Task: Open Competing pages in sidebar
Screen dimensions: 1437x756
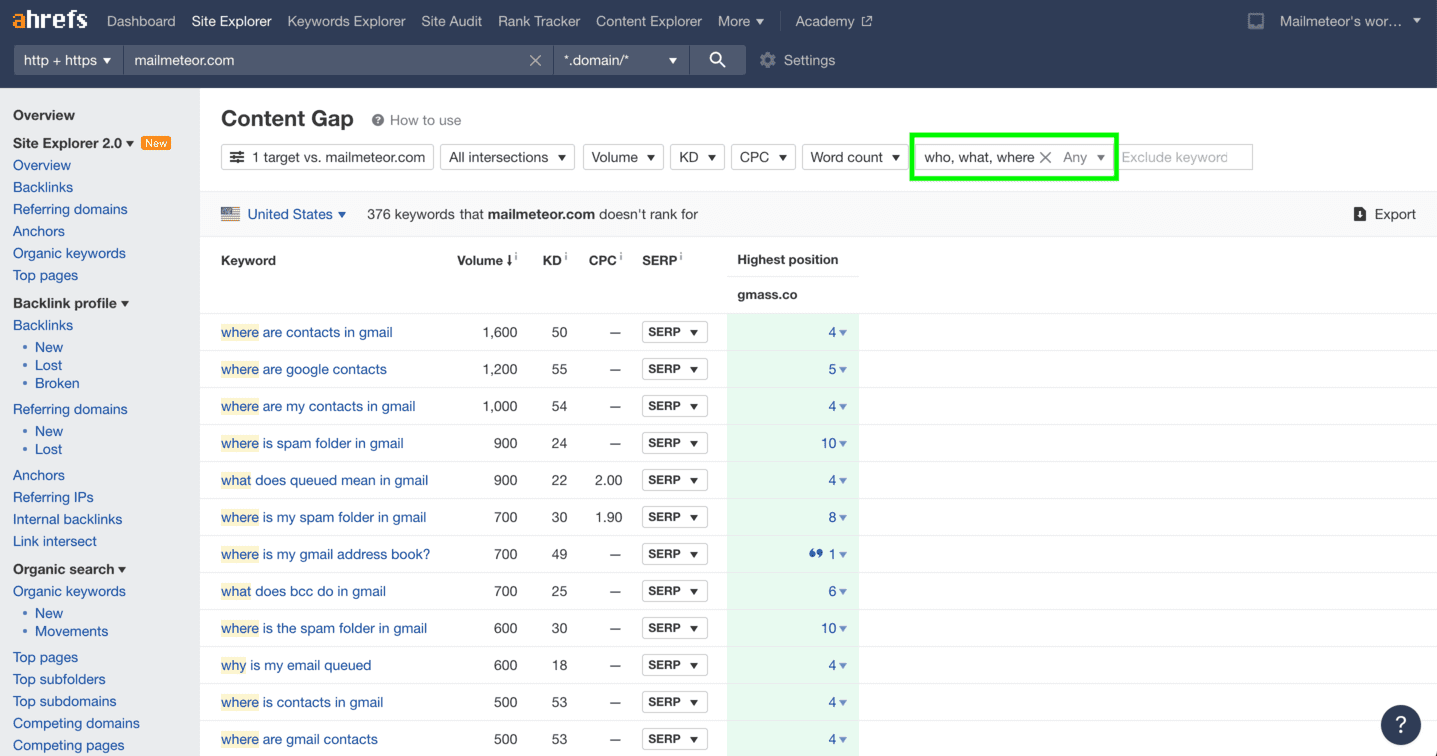Action: coord(69,745)
